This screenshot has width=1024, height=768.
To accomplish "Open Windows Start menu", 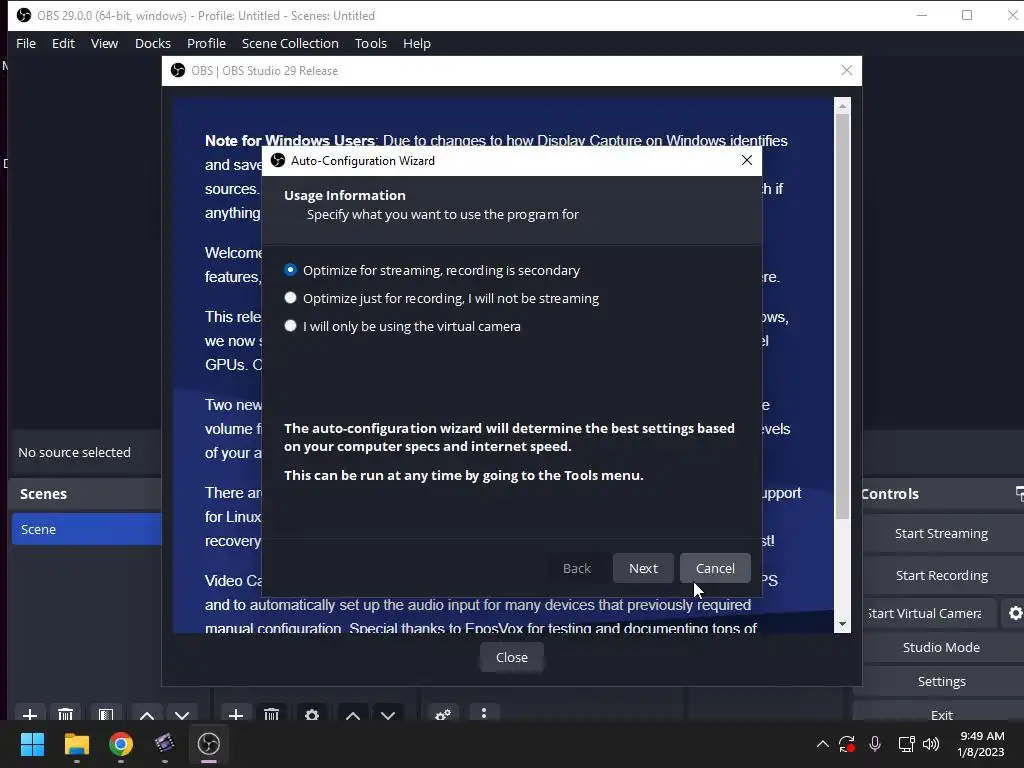I will [32, 743].
